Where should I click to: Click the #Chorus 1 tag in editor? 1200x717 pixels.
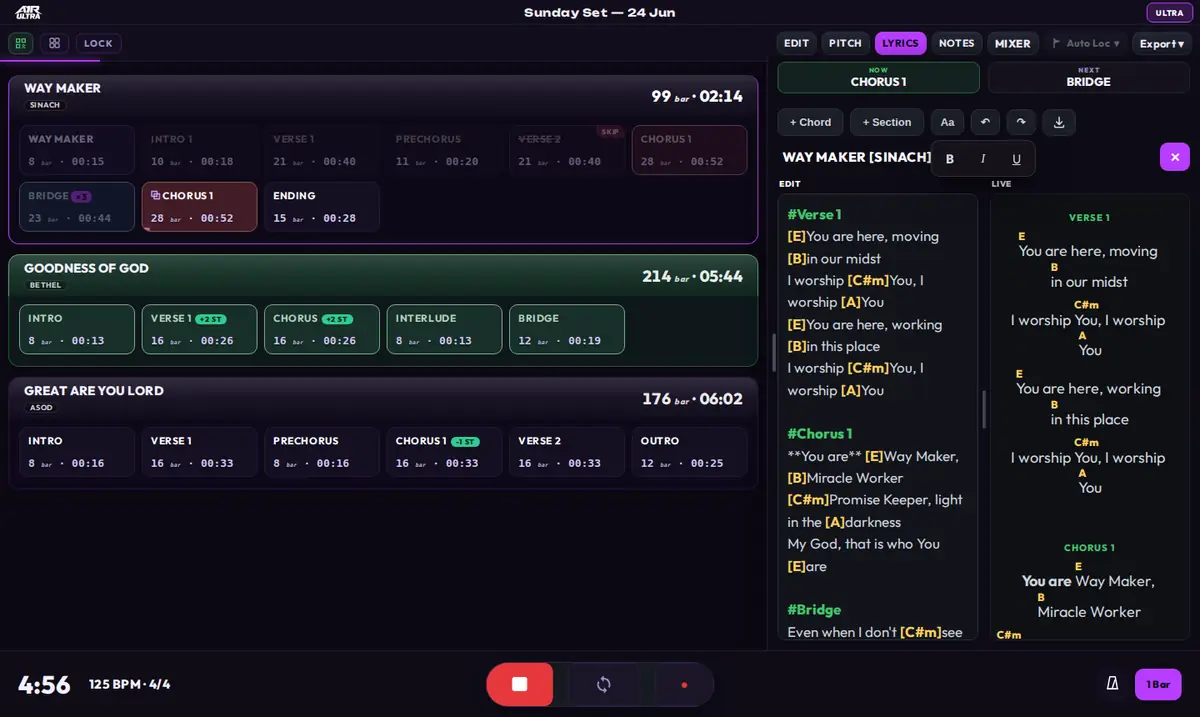(x=820, y=434)
